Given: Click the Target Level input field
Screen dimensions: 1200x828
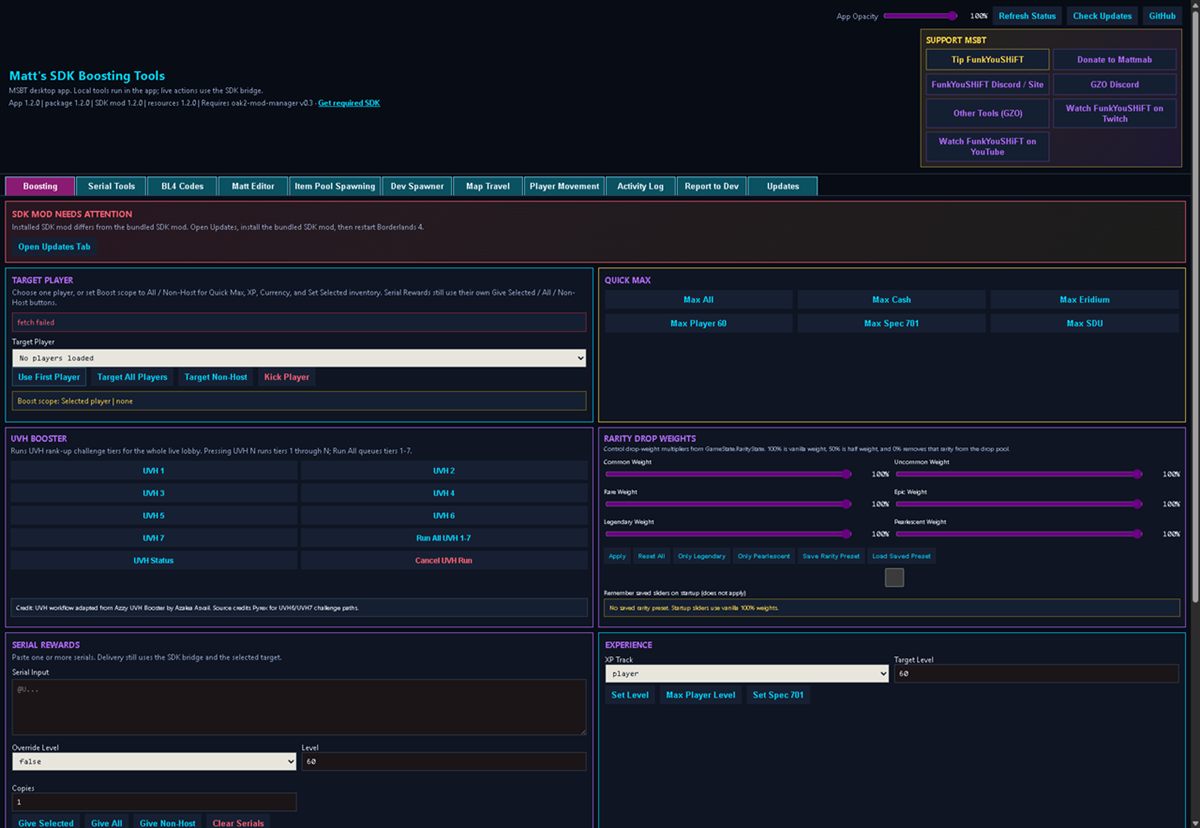Looking at the screenshot, I should coord(1037,674).
